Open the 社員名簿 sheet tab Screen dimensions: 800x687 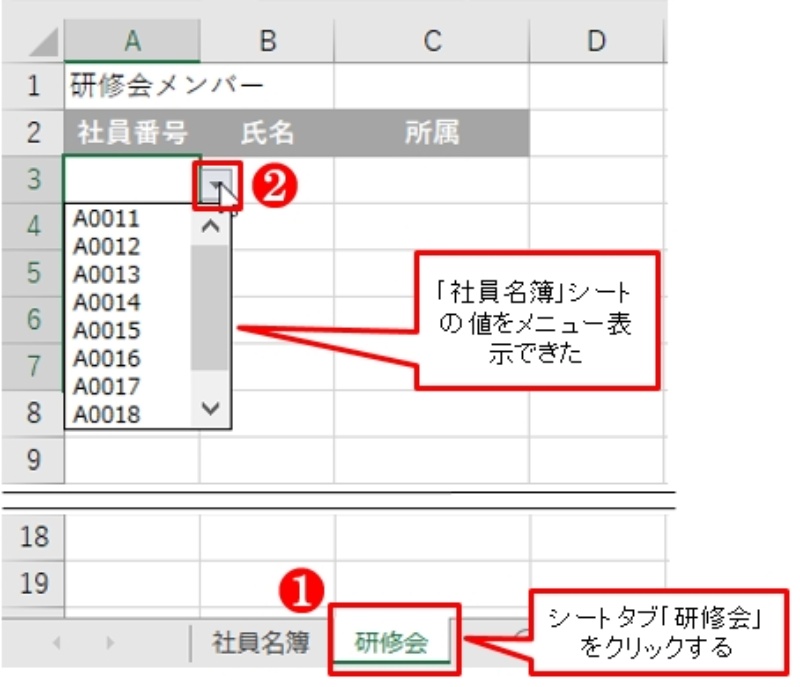pyautogui.click(x=260, y=642)
